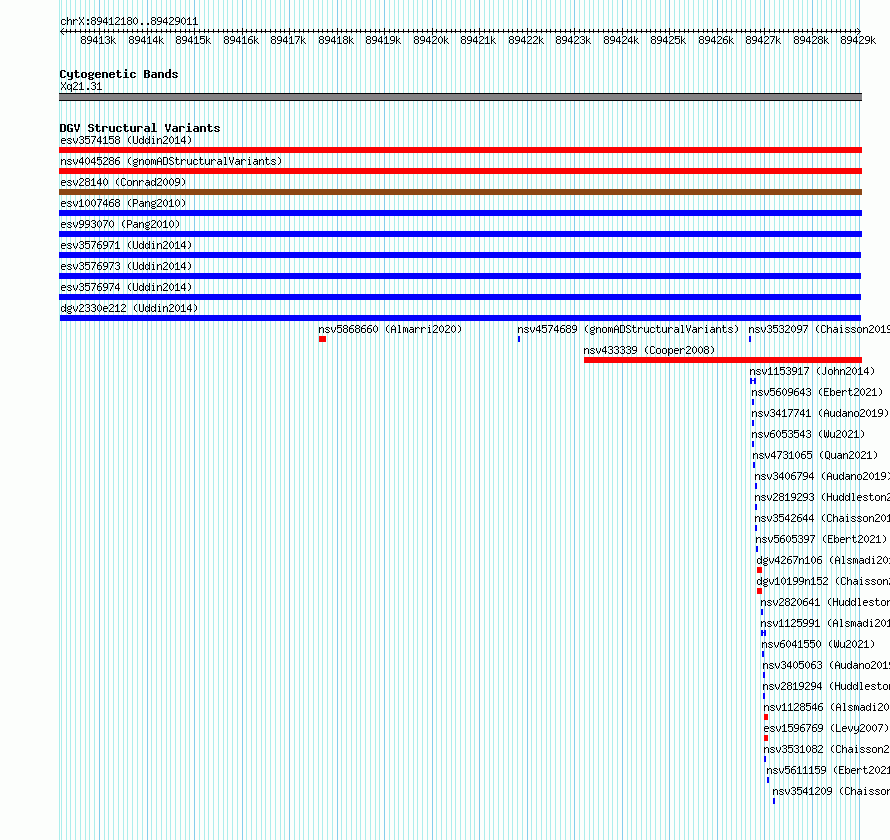Image resolution: width=890 pixels, height=840 pixels.
Task: Select the red bar under esv3574158
Action: pyautogui.click(x=460, y=150)
